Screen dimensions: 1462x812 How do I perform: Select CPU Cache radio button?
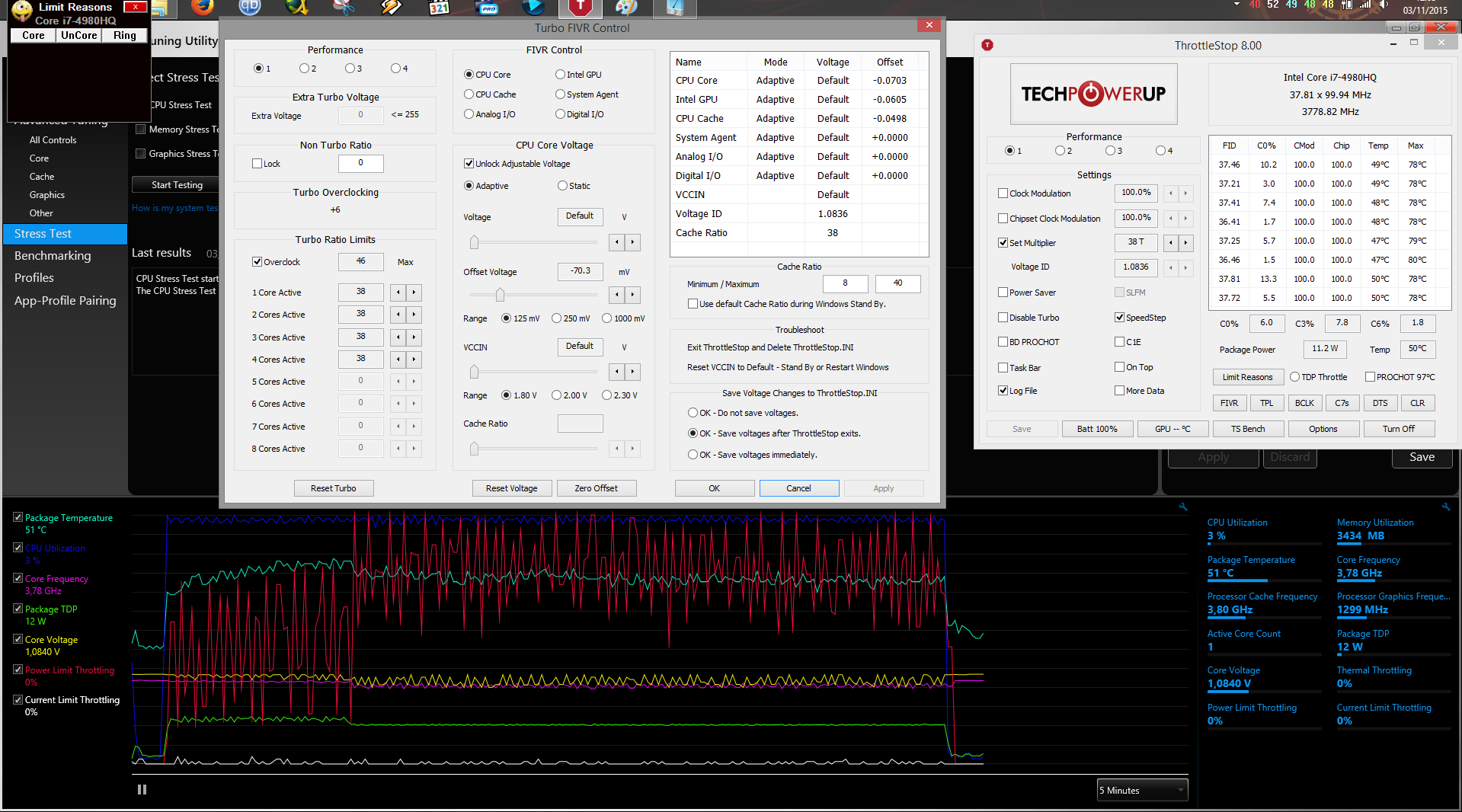[469, 94]
